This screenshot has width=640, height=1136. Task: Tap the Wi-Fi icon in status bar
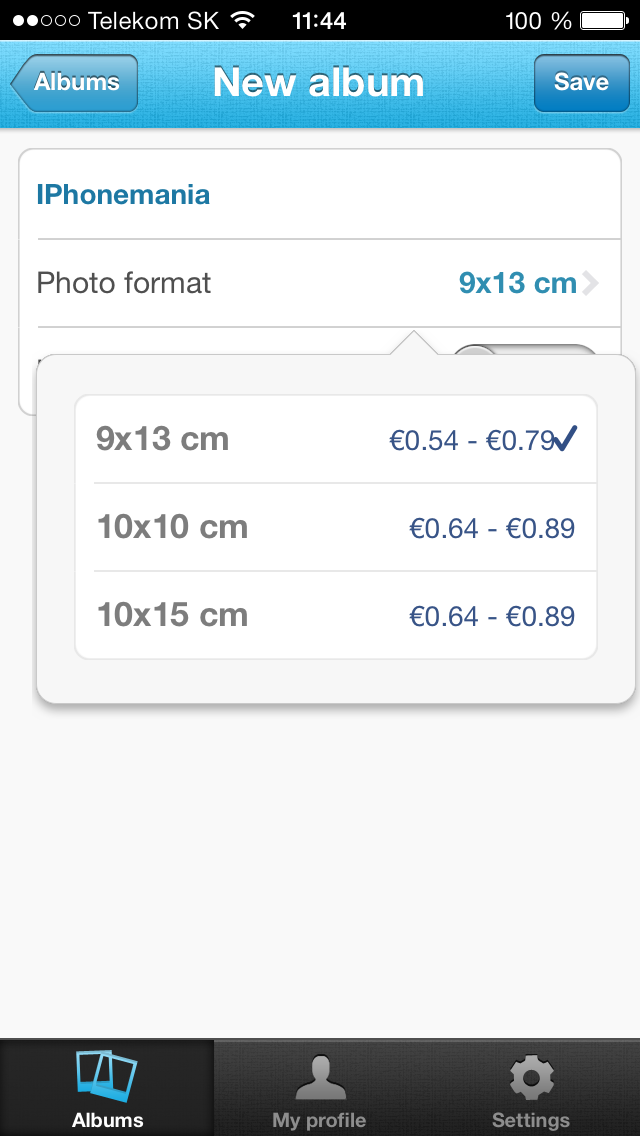[x=242, y=20]
